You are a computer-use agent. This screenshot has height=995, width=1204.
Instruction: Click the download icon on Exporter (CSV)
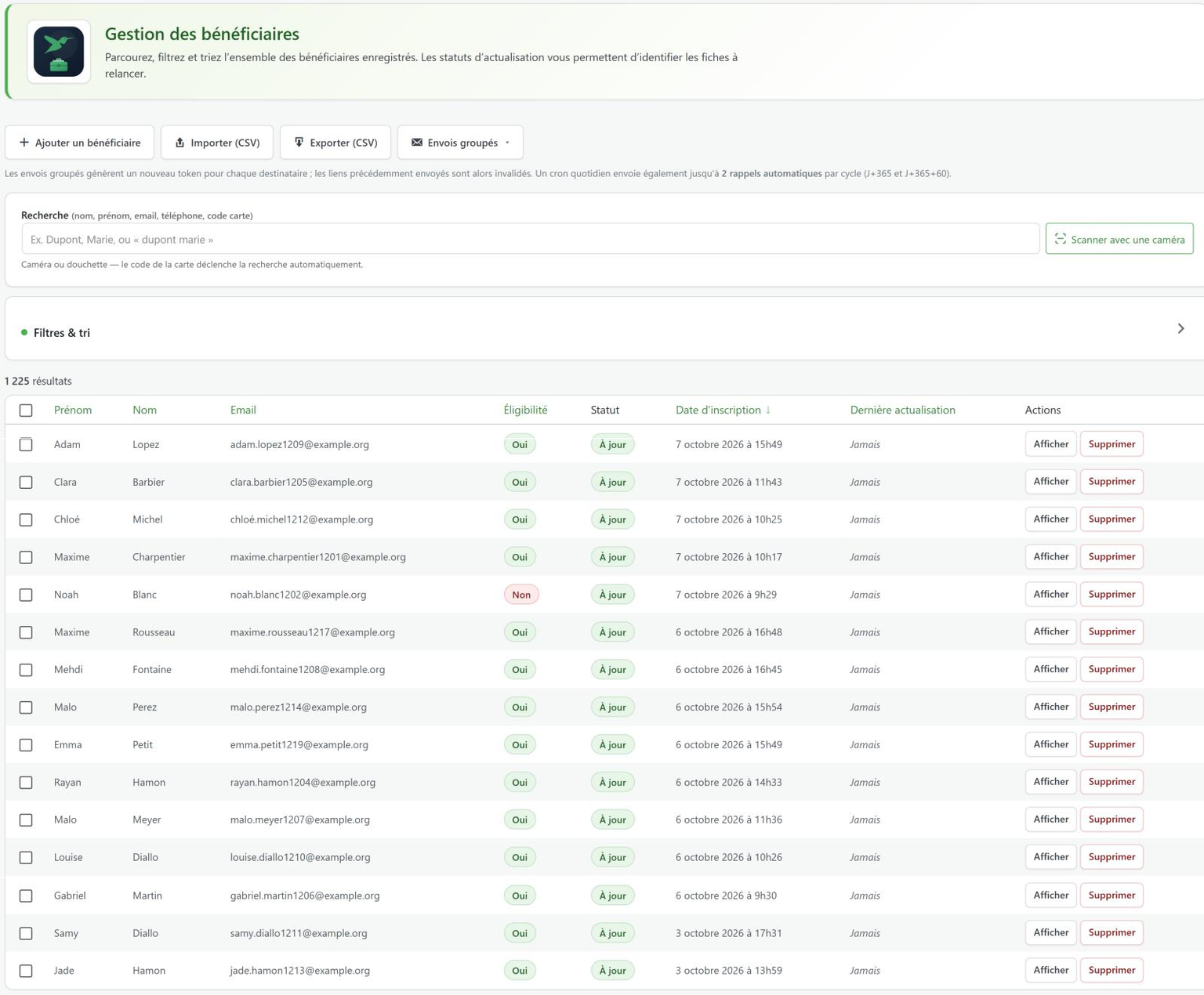pos(299,143)
